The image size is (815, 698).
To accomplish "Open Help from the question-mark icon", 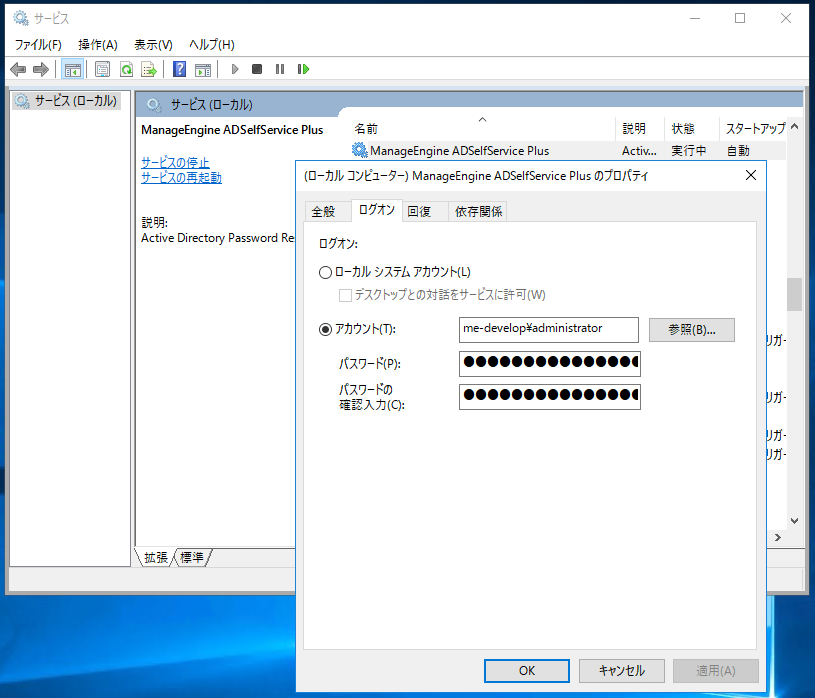I will (x=179, y=69).
